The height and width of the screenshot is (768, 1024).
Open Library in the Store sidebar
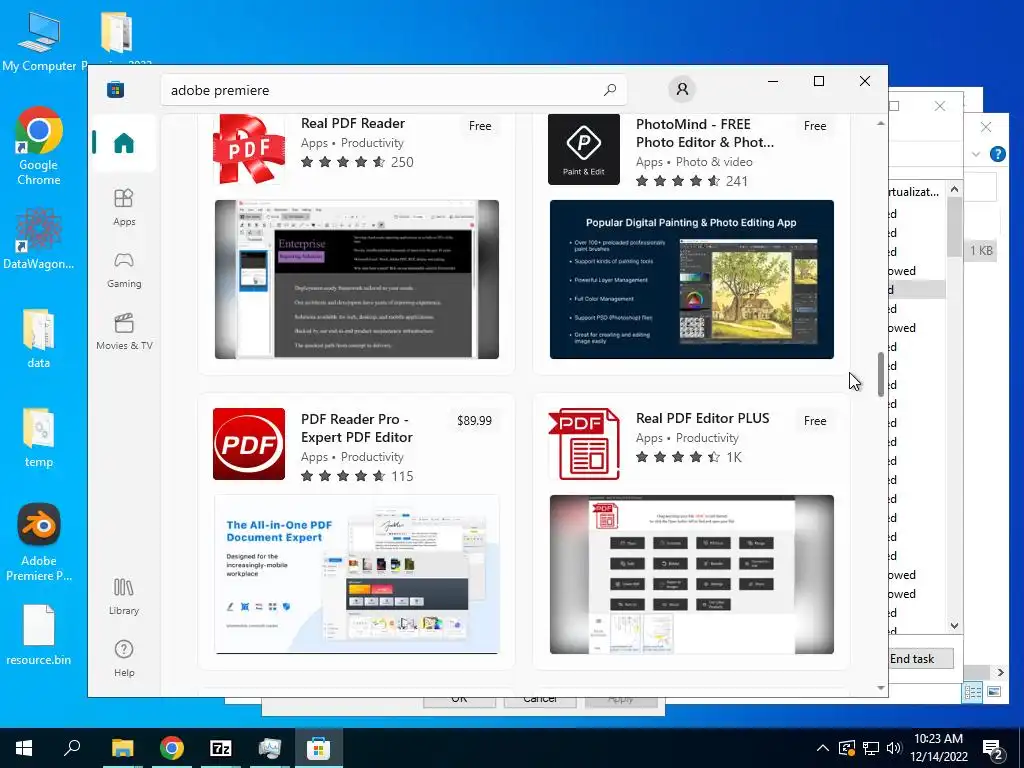(x=123, y=597)
